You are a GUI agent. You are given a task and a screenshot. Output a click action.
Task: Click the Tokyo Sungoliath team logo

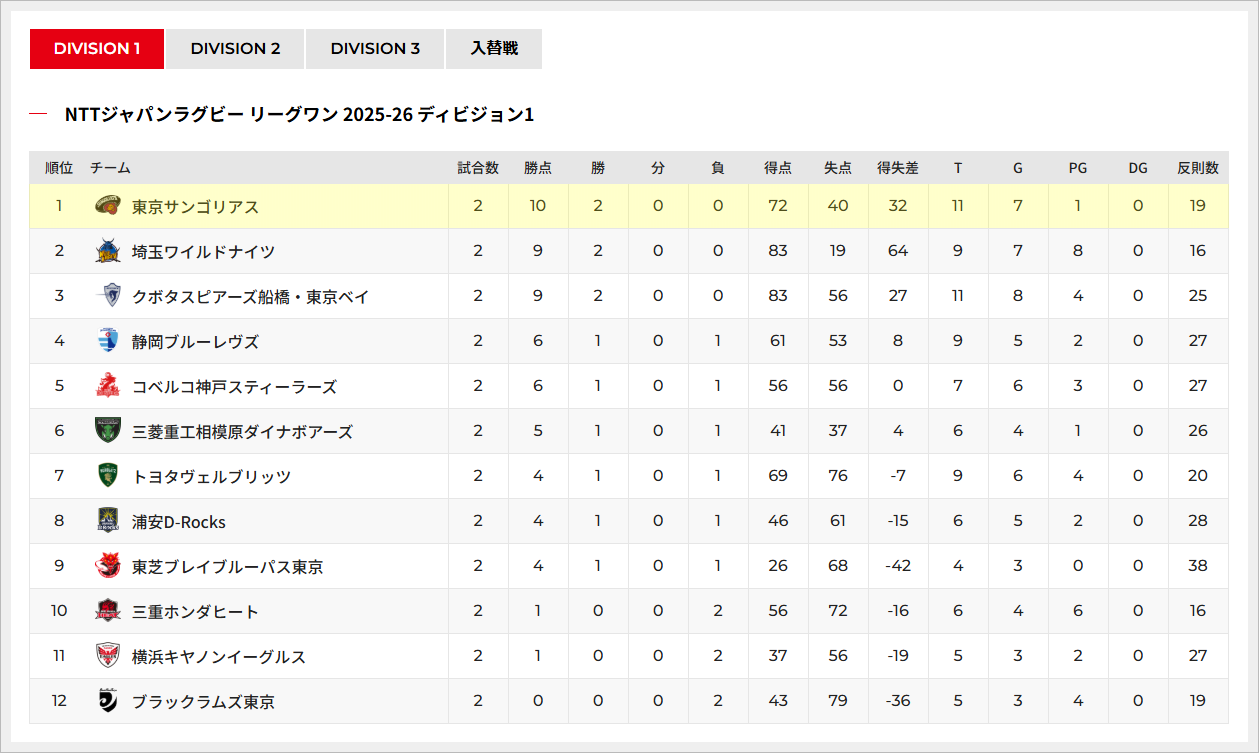pyautogui.click(x=108, y=206)
